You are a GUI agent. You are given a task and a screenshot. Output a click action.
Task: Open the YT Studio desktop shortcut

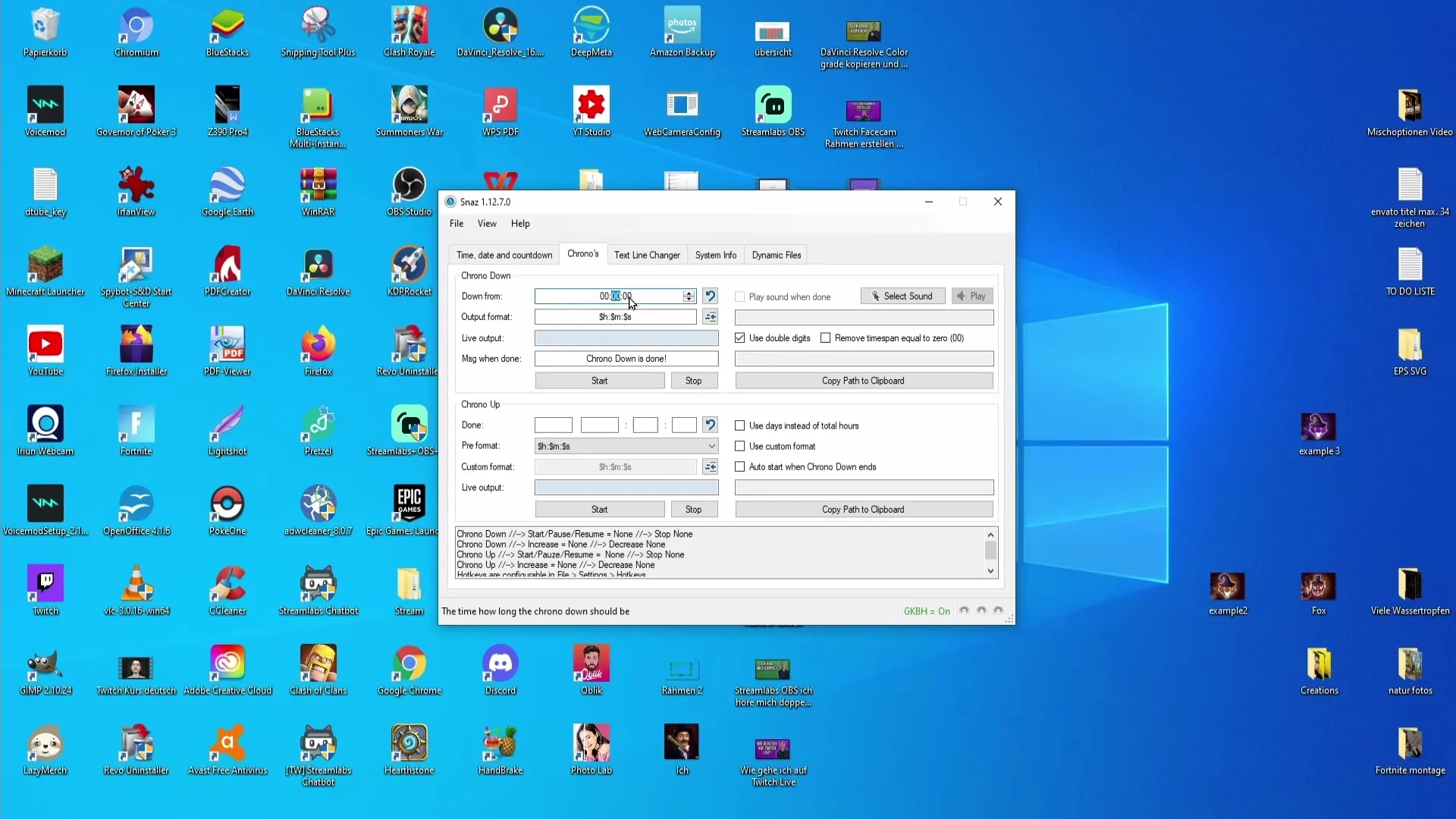(x=591, y=112)
